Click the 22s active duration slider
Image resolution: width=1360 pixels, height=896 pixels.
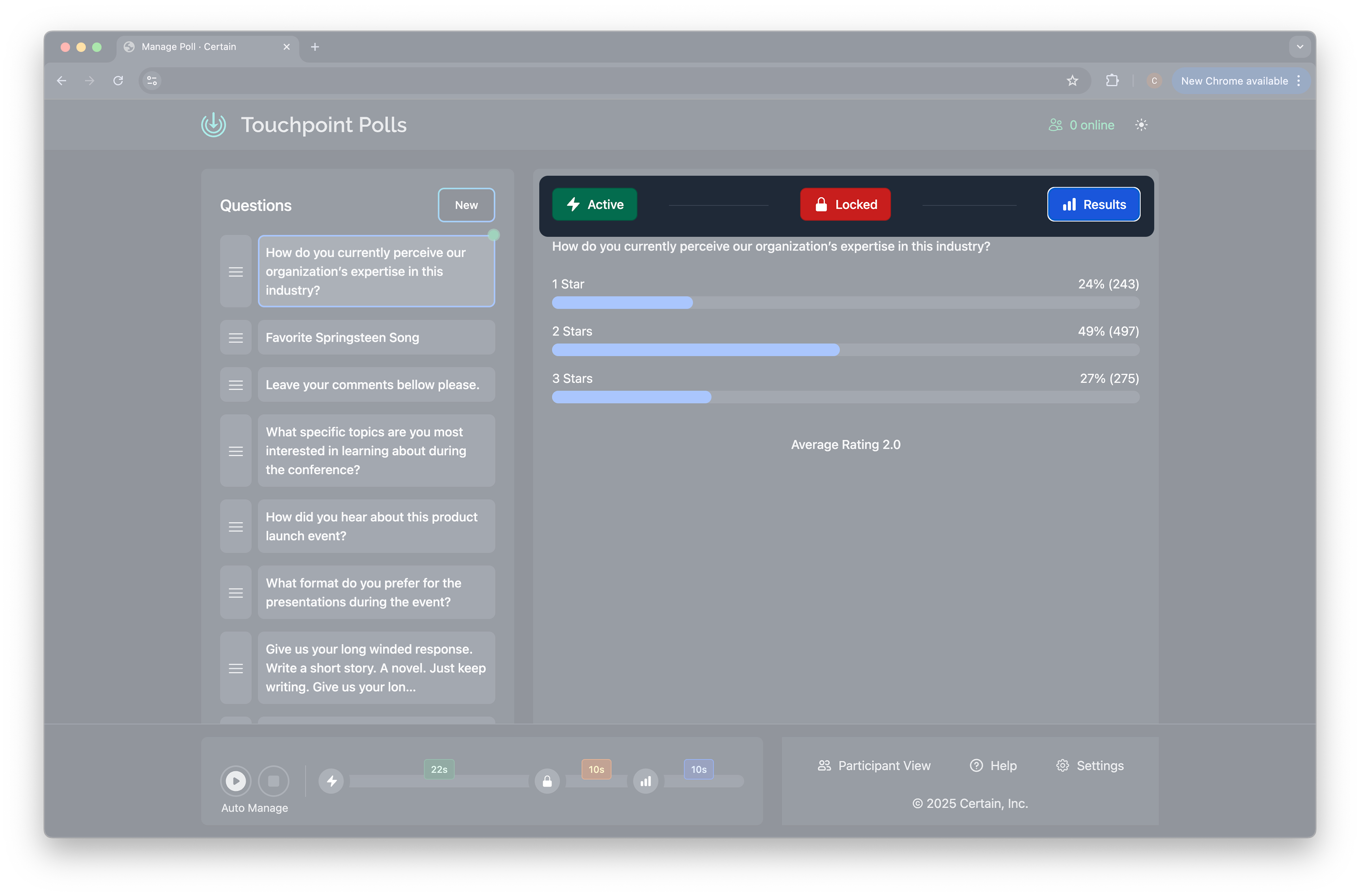[x=438, y=781]
